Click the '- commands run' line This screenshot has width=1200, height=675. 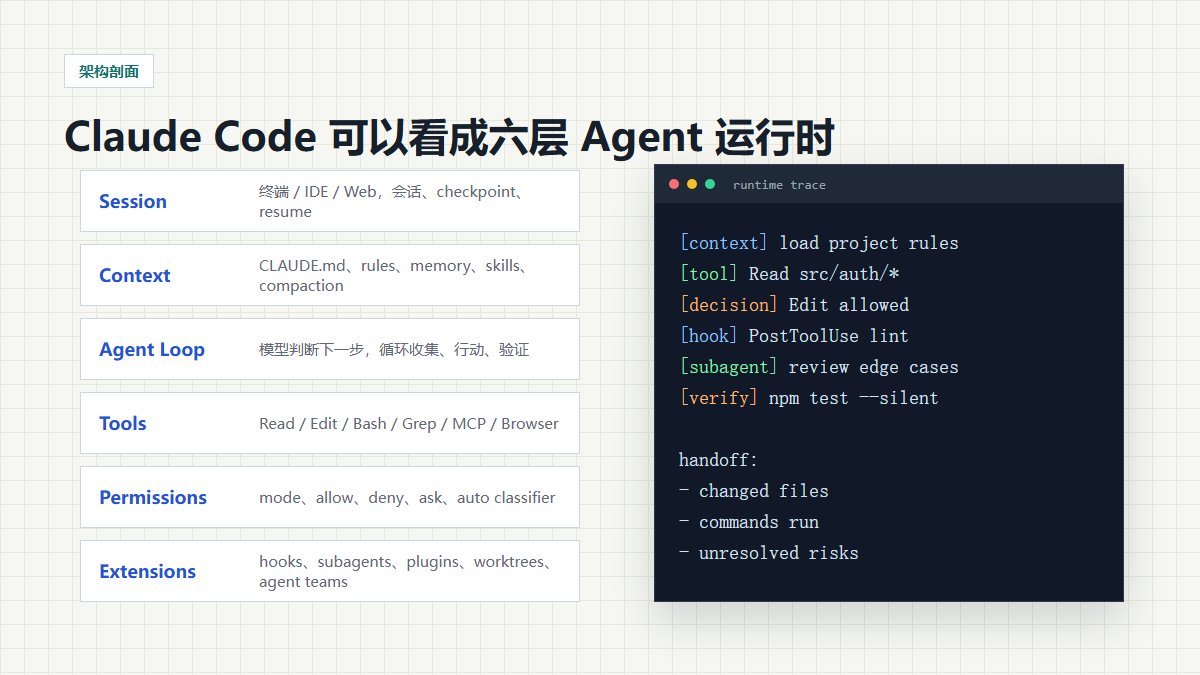point(749,522)
